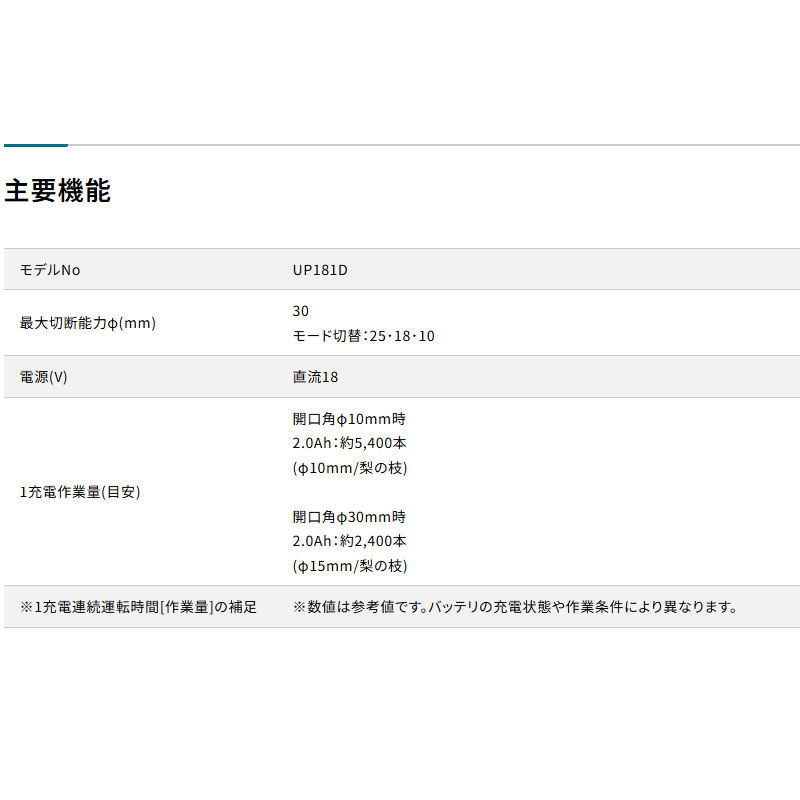The height and width of the screenshot is (800, 800).
Task: Click the (φ10mm/梨の枝) note
Action: (350, 467)
